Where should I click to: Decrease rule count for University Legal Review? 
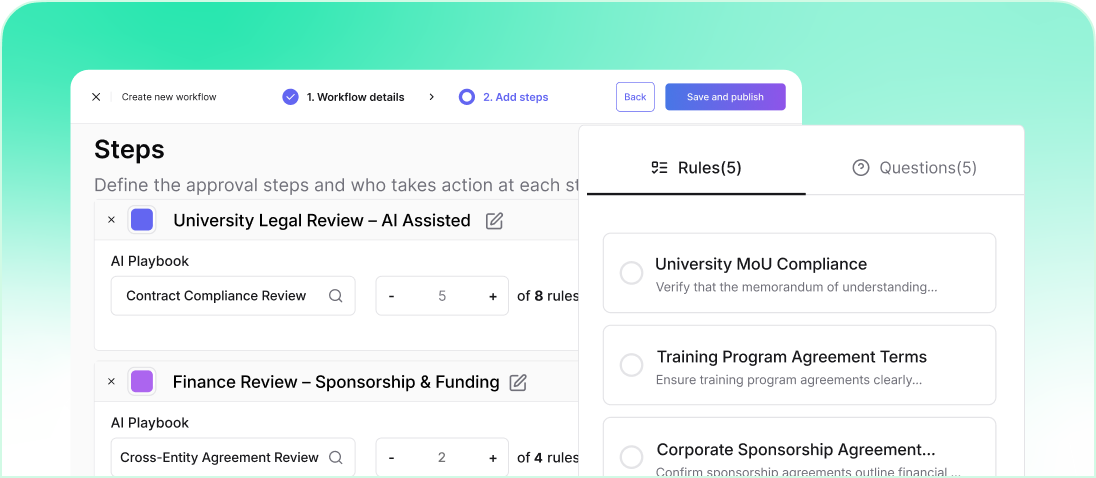pos(391,296)
